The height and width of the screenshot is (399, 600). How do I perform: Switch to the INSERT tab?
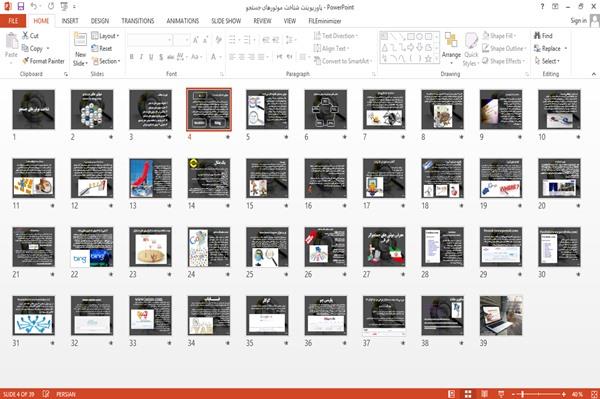point(70,21)
